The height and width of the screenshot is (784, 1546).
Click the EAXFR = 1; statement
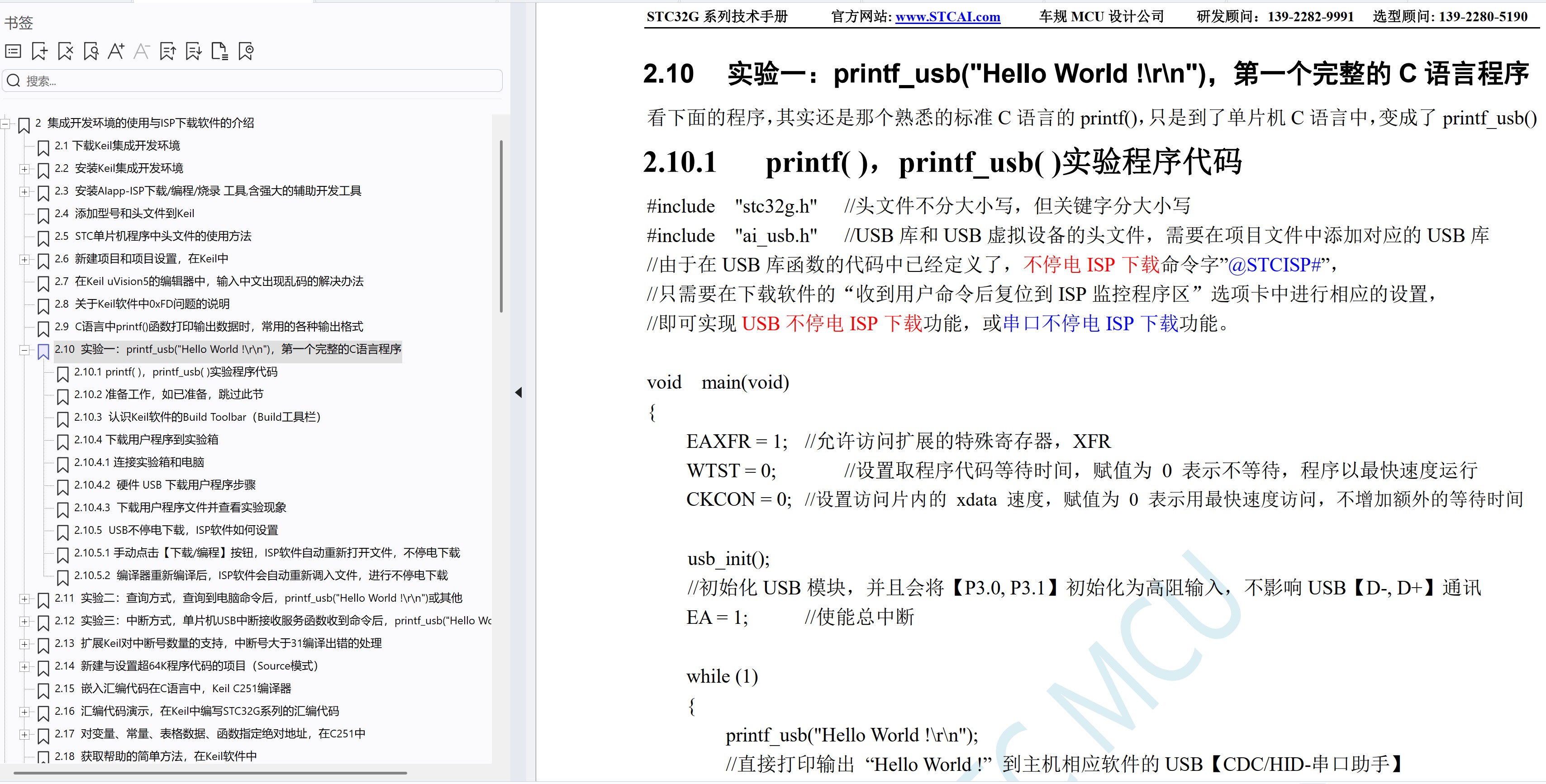click(737, 441)
